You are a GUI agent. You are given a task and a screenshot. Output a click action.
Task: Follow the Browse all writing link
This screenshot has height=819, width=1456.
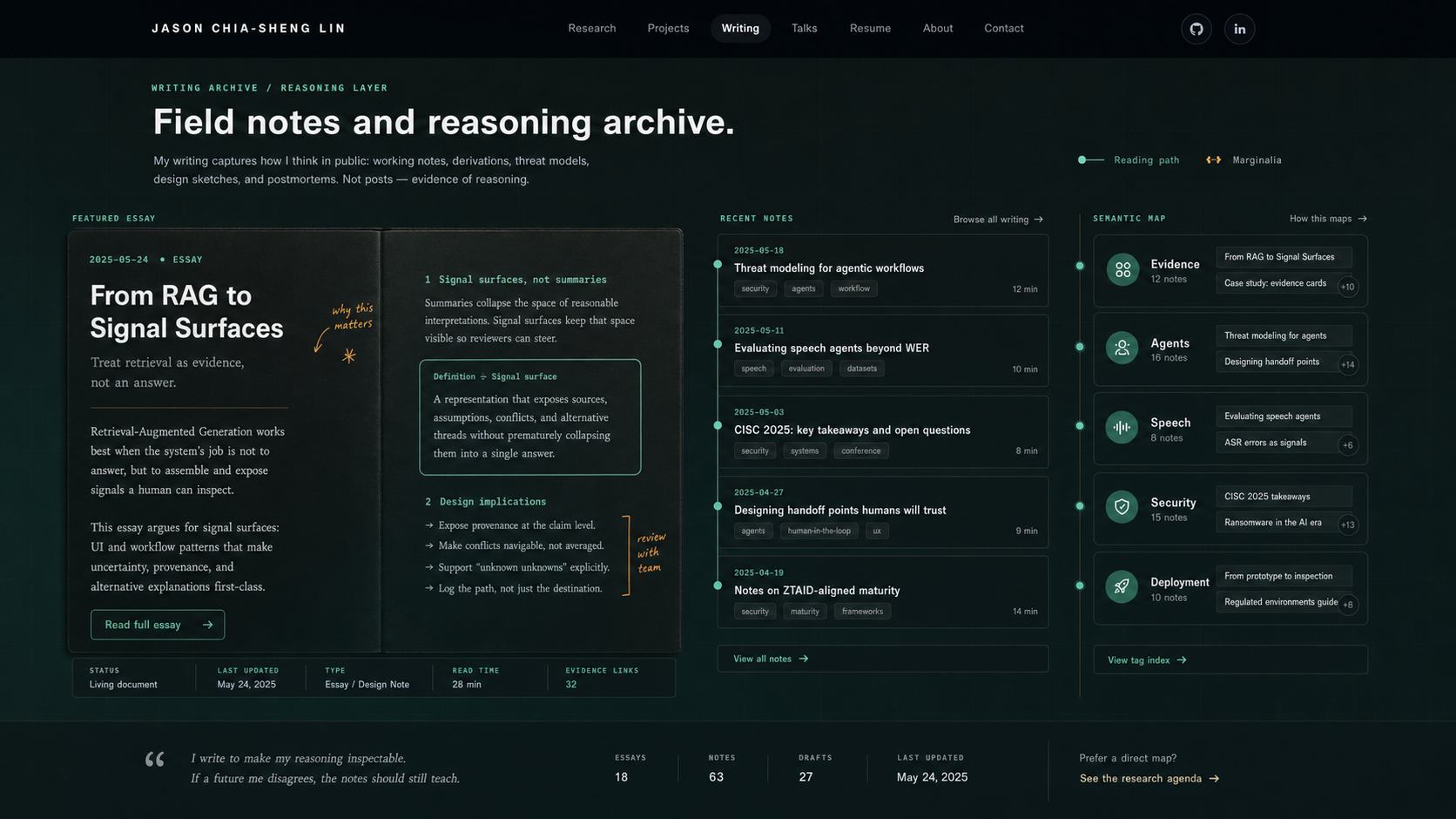[x=998, y=220]
